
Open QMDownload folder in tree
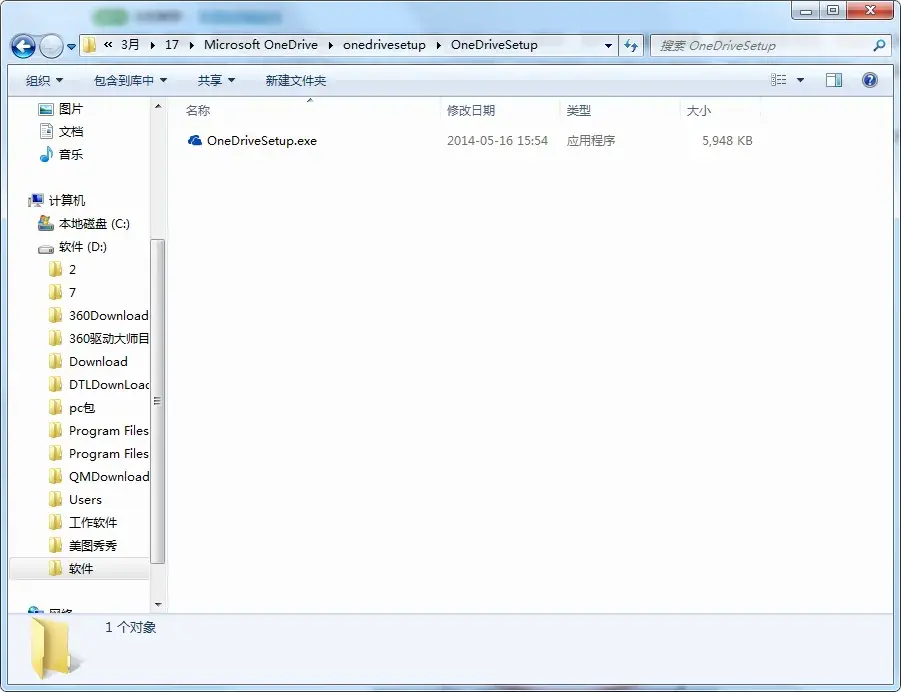[x=109, y=476]
